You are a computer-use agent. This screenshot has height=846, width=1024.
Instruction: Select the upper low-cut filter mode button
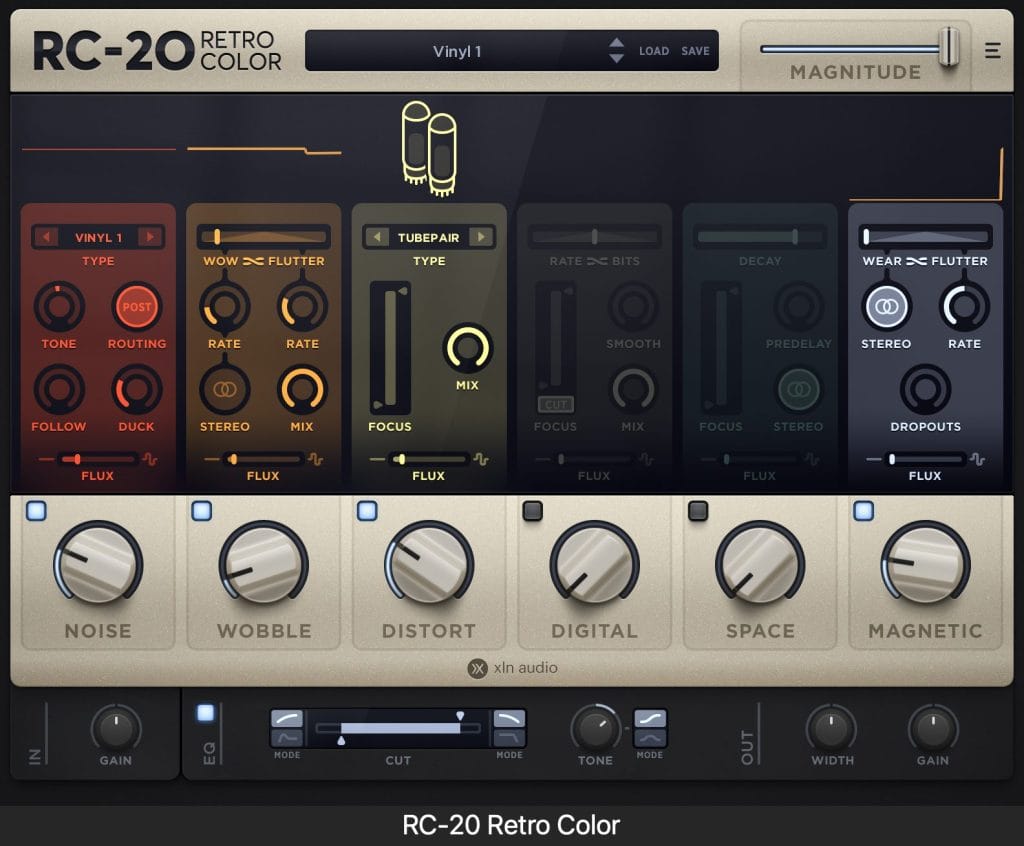(x=287, y=719)
